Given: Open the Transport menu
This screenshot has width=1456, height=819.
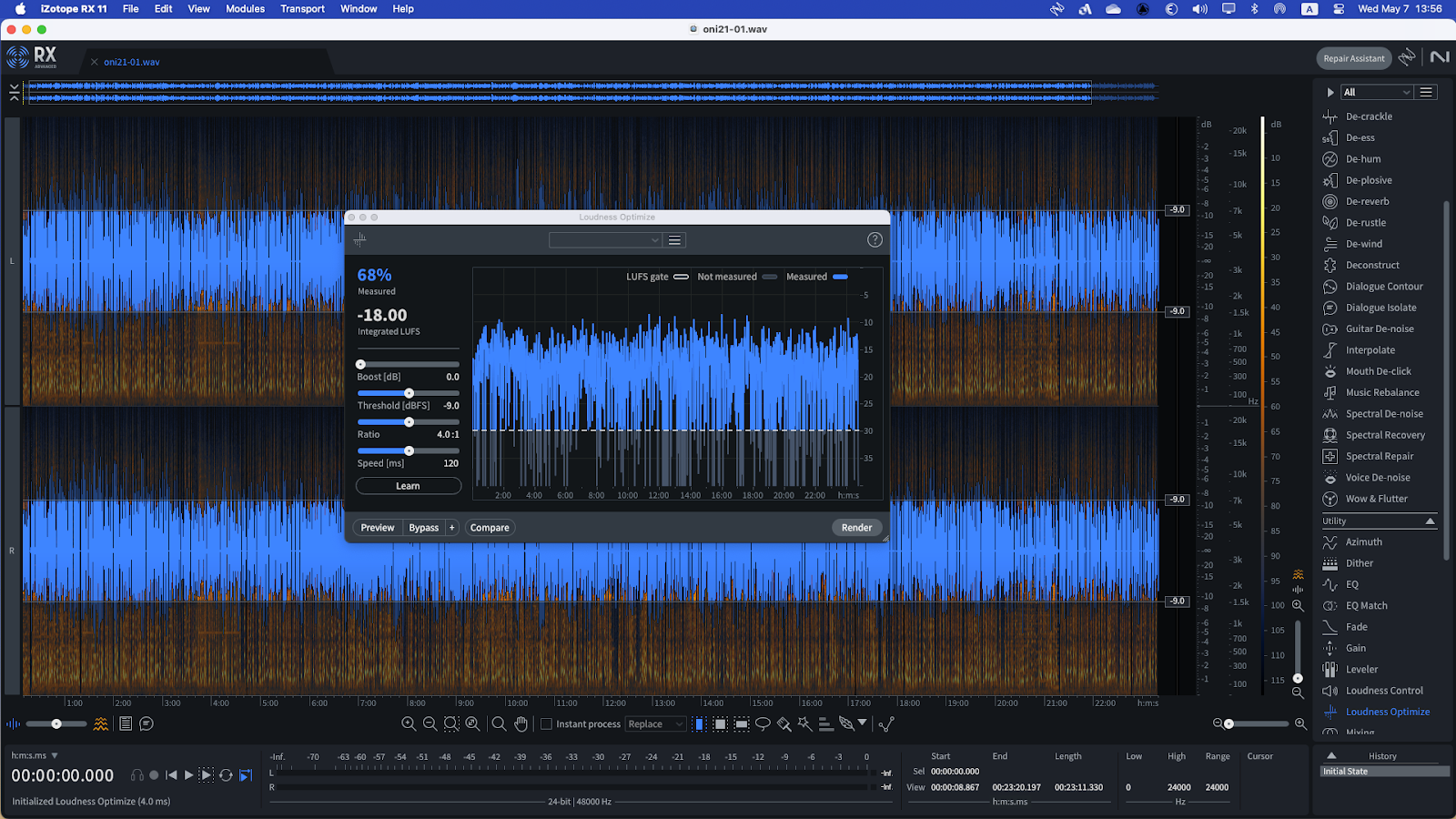Looking at the screenshot, I should pyautogui.click(x=302, y=9).
